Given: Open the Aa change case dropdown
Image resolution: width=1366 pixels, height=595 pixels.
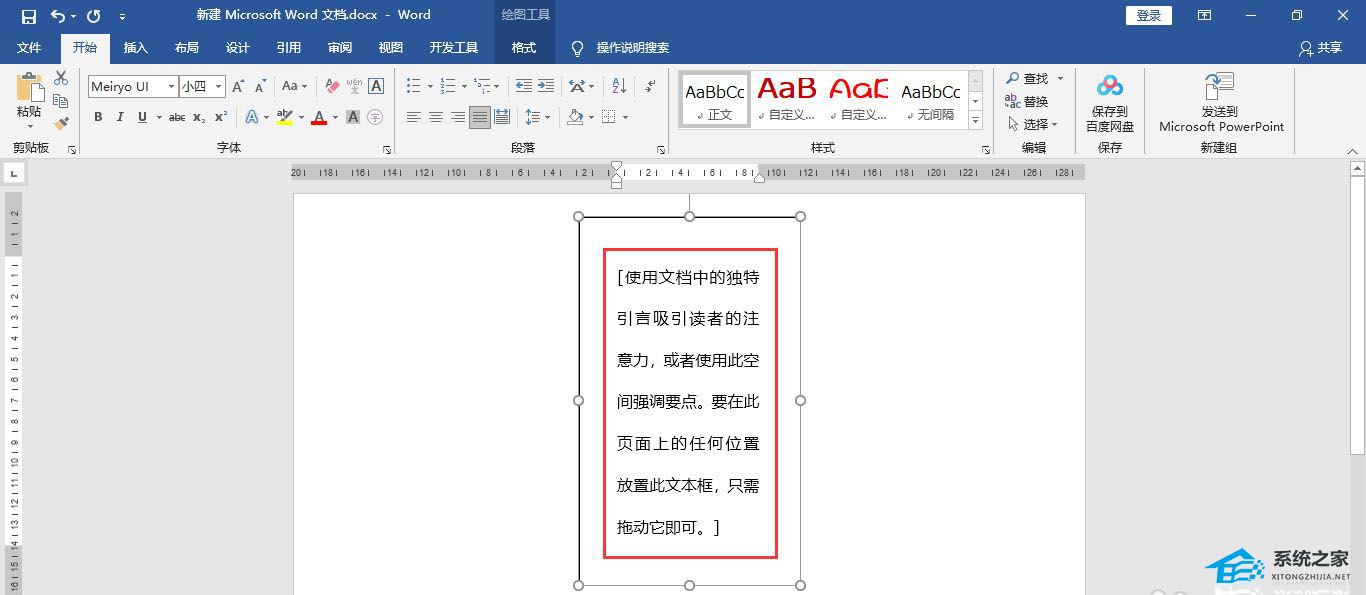Looking at the screenshot, I should click(x=294, y=87).
